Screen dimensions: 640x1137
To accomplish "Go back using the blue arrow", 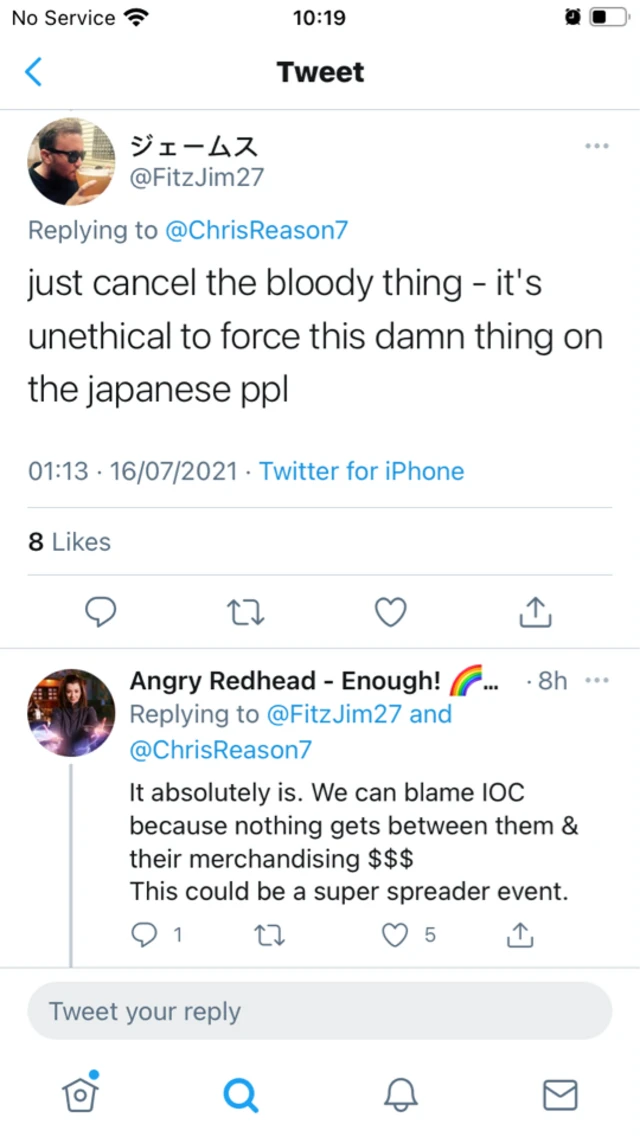I will 34,72.
